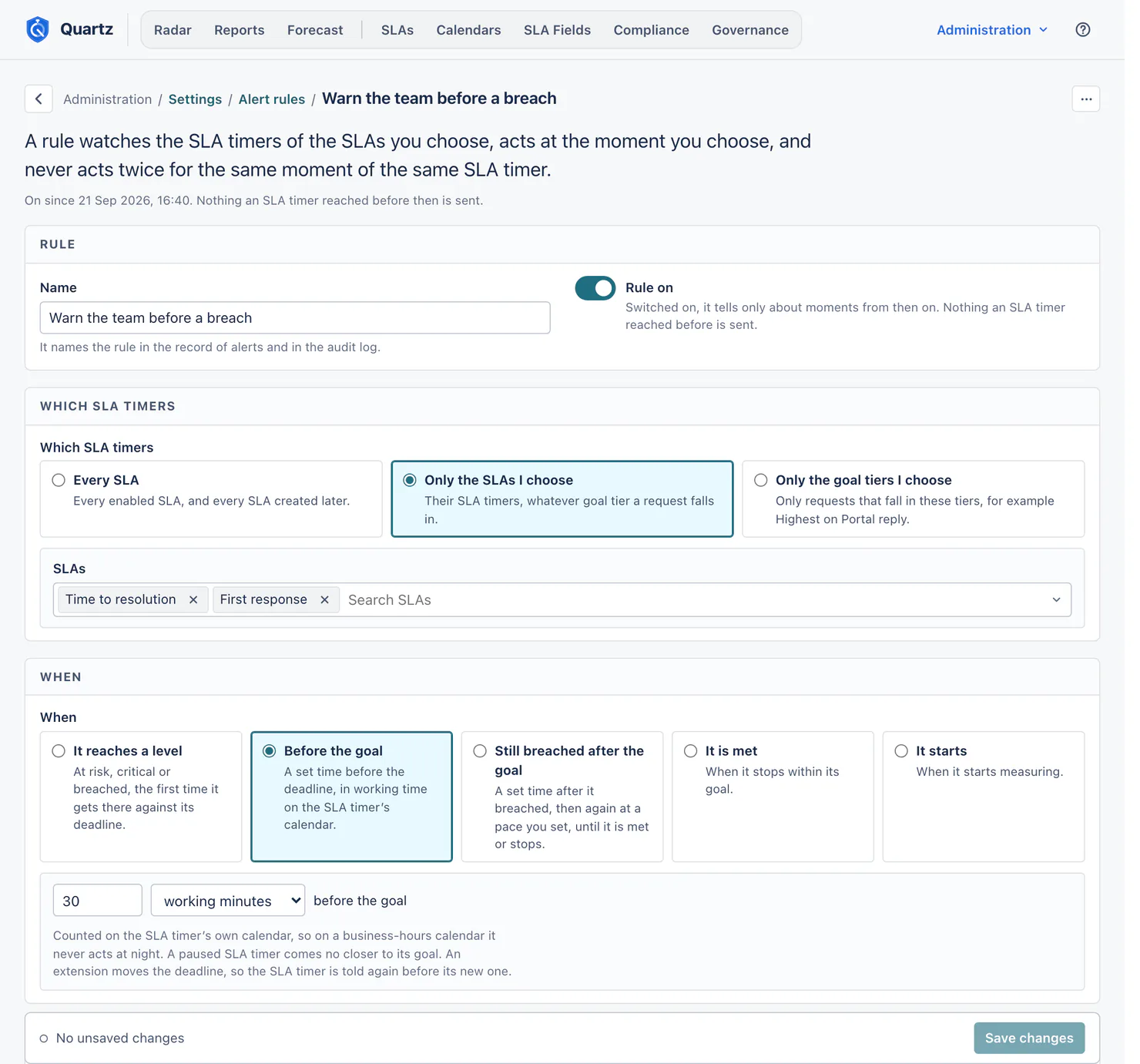This screenshot has width=1140, height=1064.
Task: Select the It is met trigger
Action: [x=773, y=797]
